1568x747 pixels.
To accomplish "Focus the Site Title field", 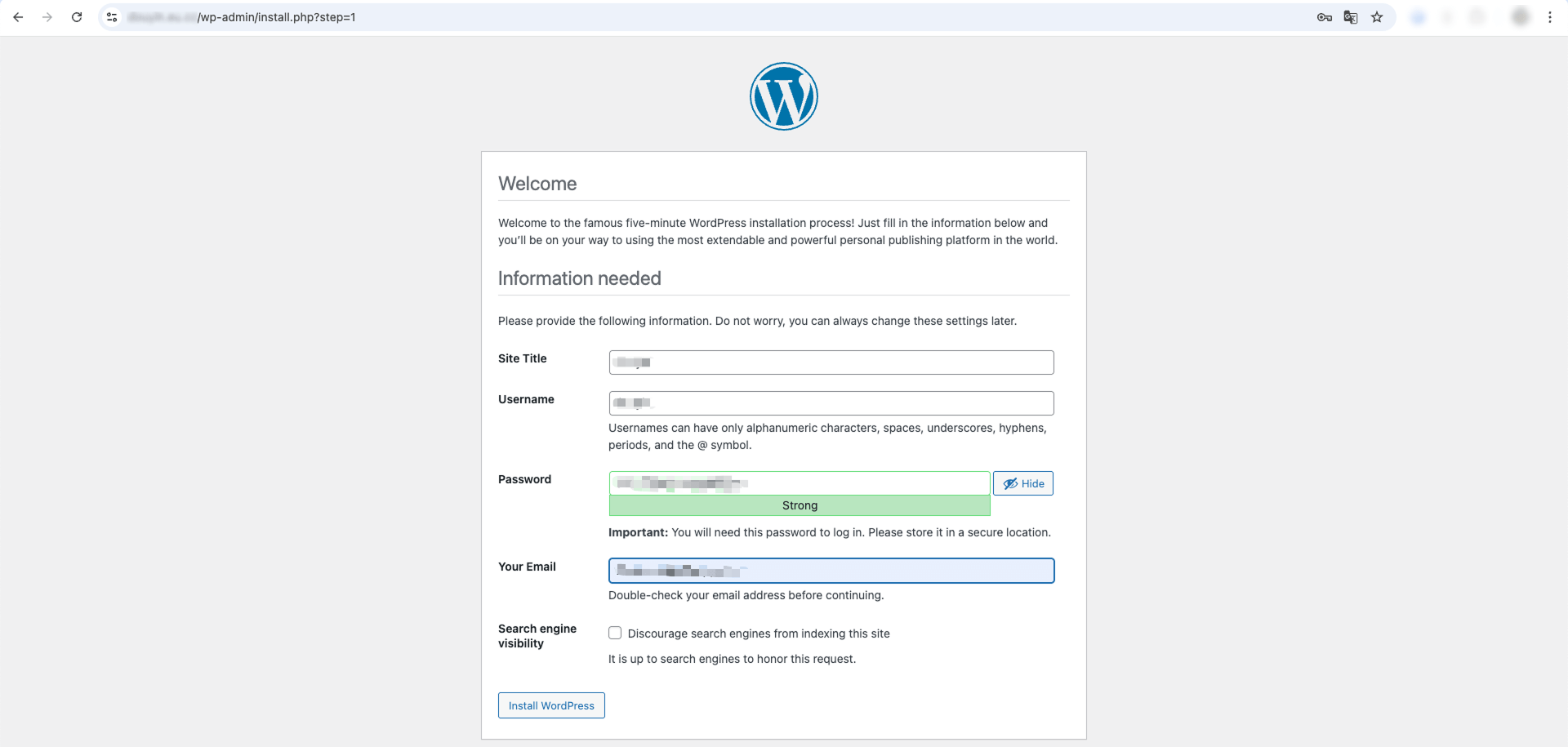I will click(x=831, y=362).
